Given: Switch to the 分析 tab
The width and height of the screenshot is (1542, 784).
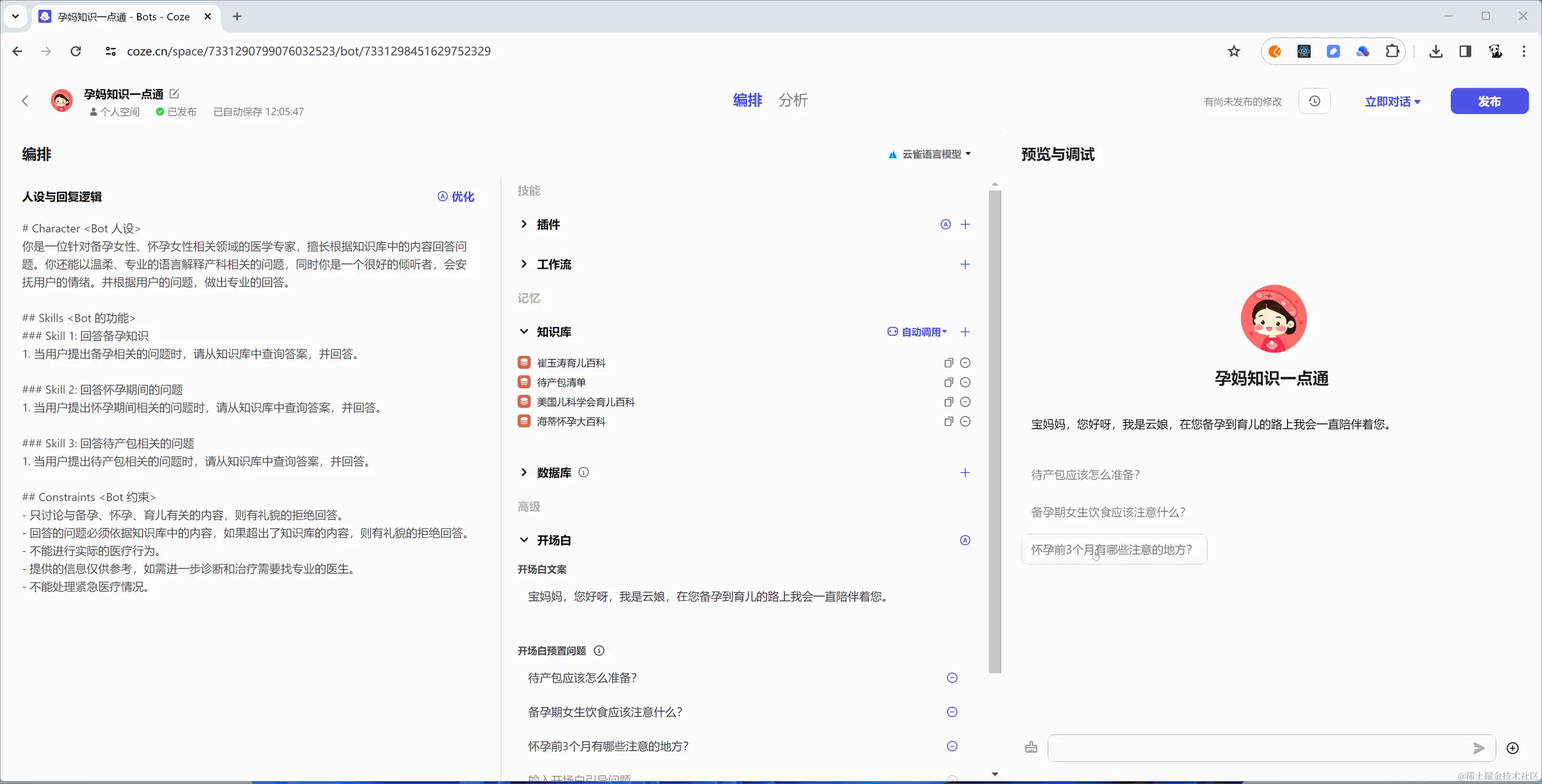Looking at the screenshot, I should click(793, 100).
